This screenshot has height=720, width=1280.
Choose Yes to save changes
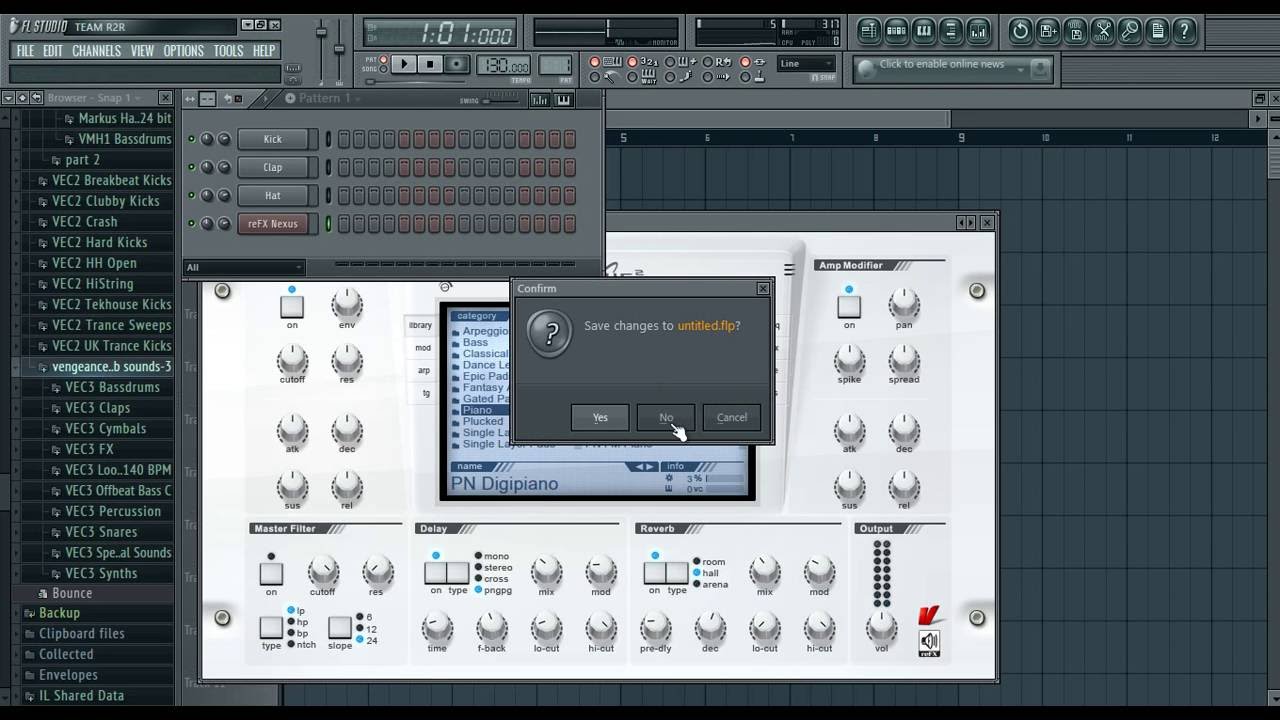[600, 417]
